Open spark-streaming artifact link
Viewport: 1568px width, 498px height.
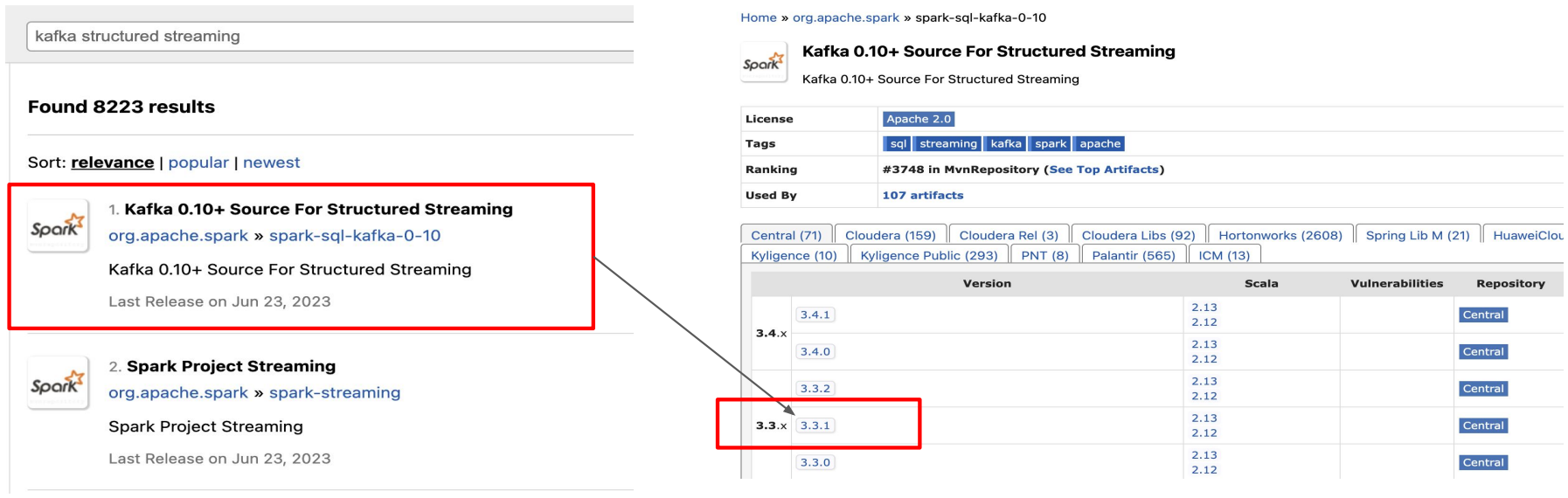(x=335, y=393)
